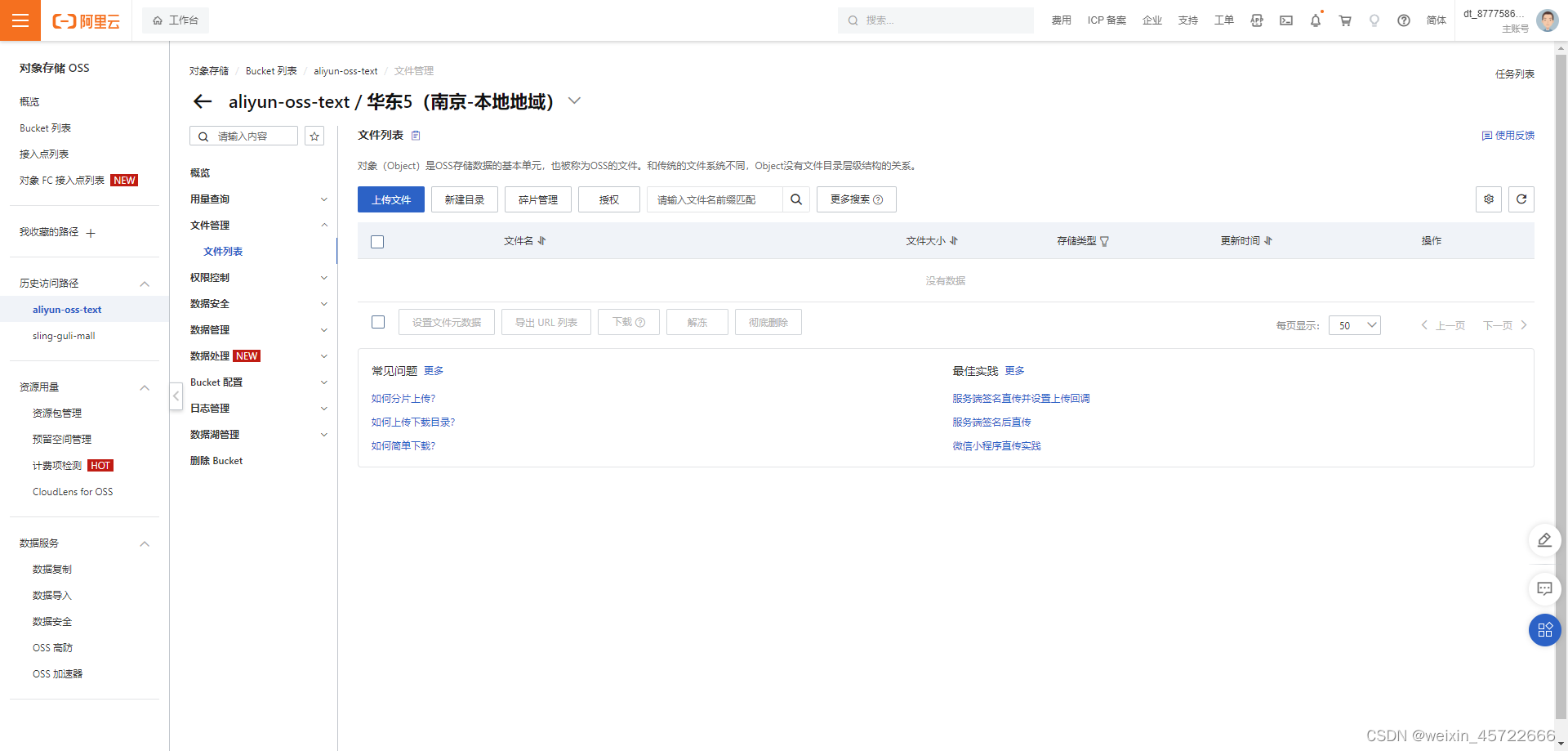Expand 用量查询 menu section
The width and height of the screenshot is (1568, 751).
[x=324, y=199]
